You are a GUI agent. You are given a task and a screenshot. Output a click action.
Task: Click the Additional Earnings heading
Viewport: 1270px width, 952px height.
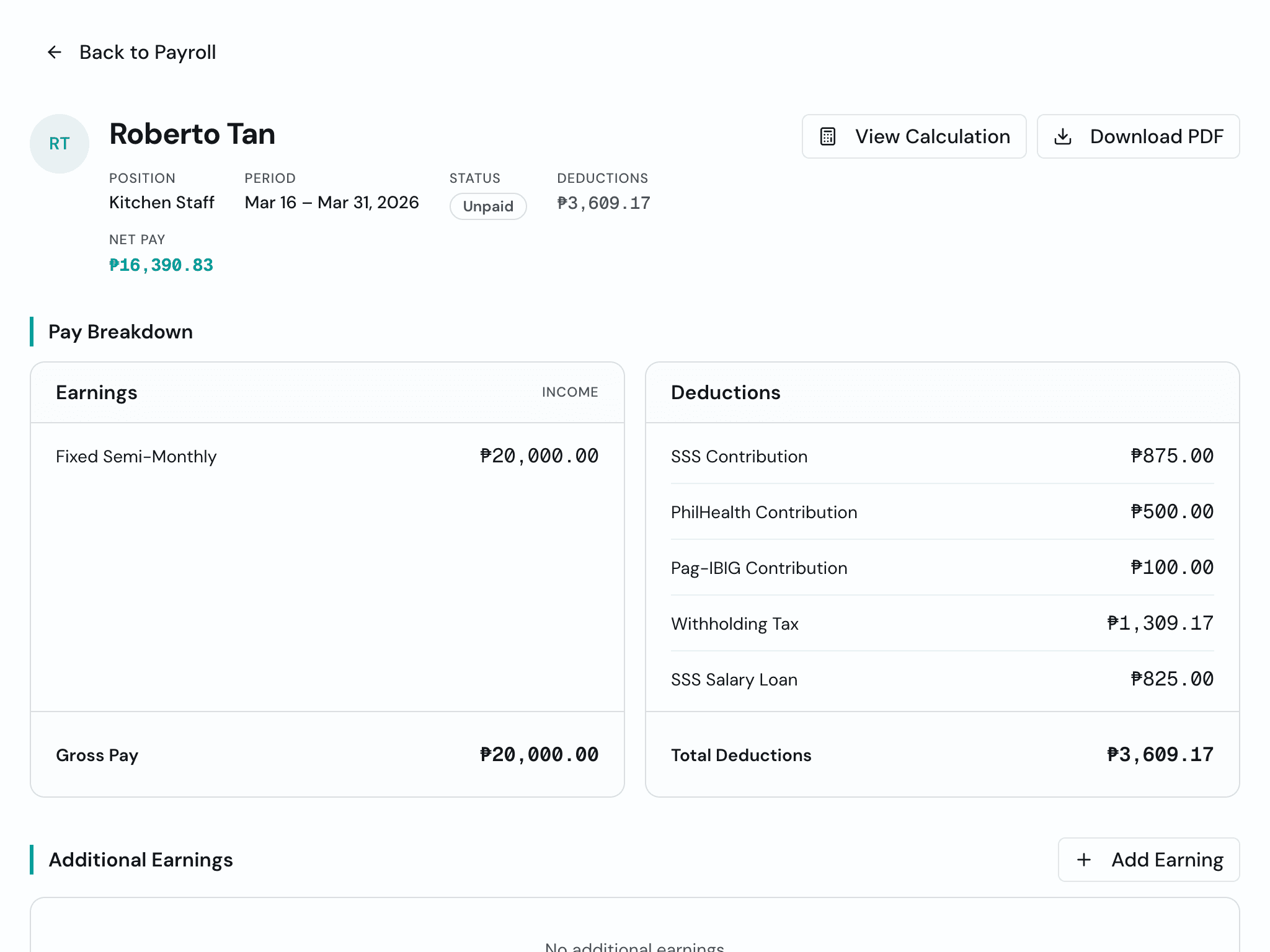[141, 860]
